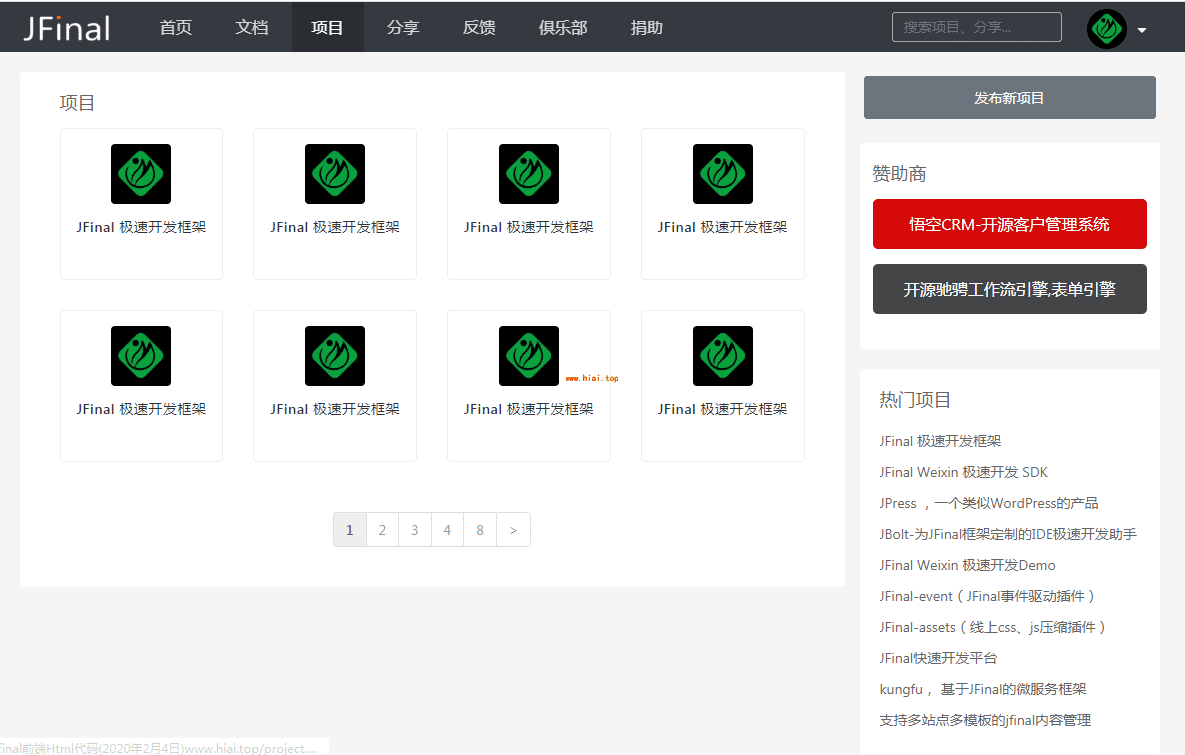Open the 俱乐部 navigation item

coord(563,27)
